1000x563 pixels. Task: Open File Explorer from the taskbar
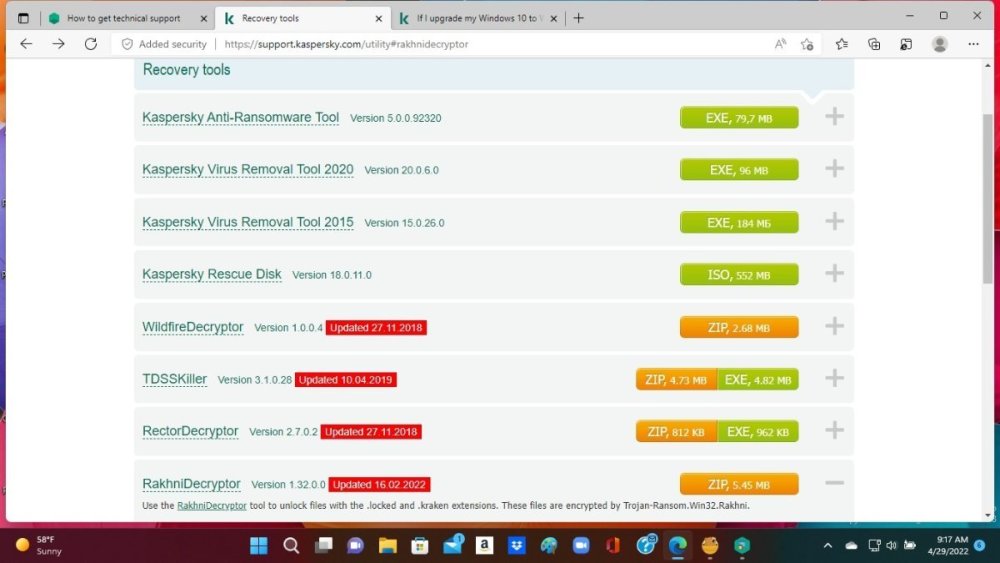click(388, 546)
